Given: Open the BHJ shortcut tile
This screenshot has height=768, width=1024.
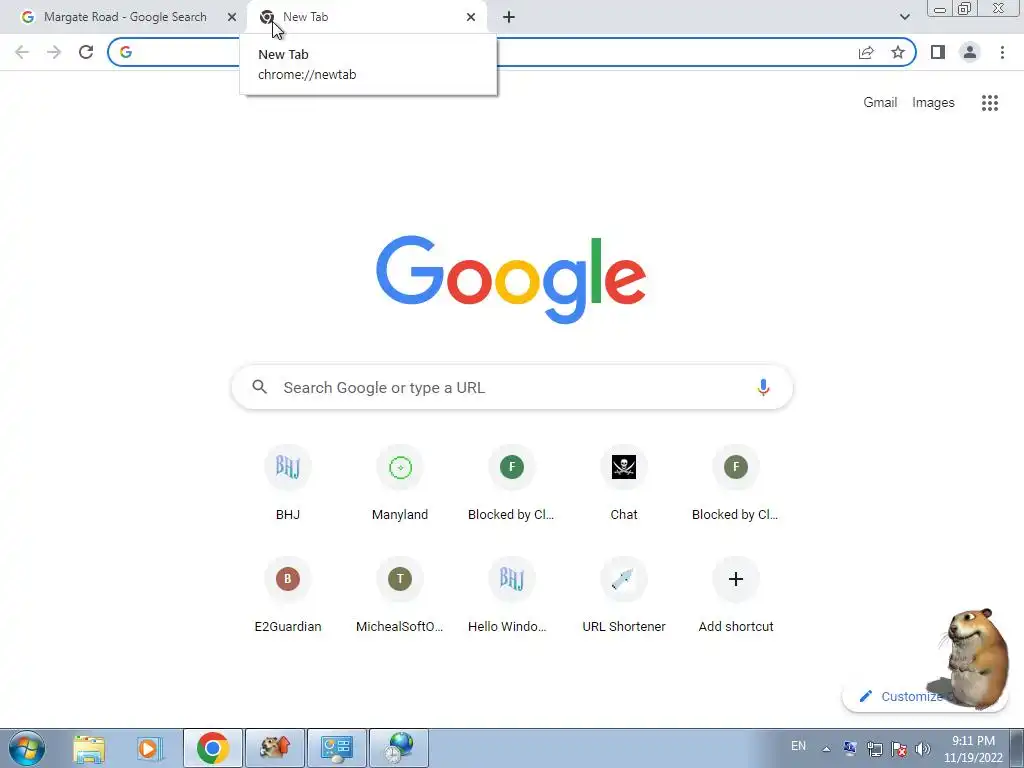Looking at the screenshot, I should click(288, 483).
